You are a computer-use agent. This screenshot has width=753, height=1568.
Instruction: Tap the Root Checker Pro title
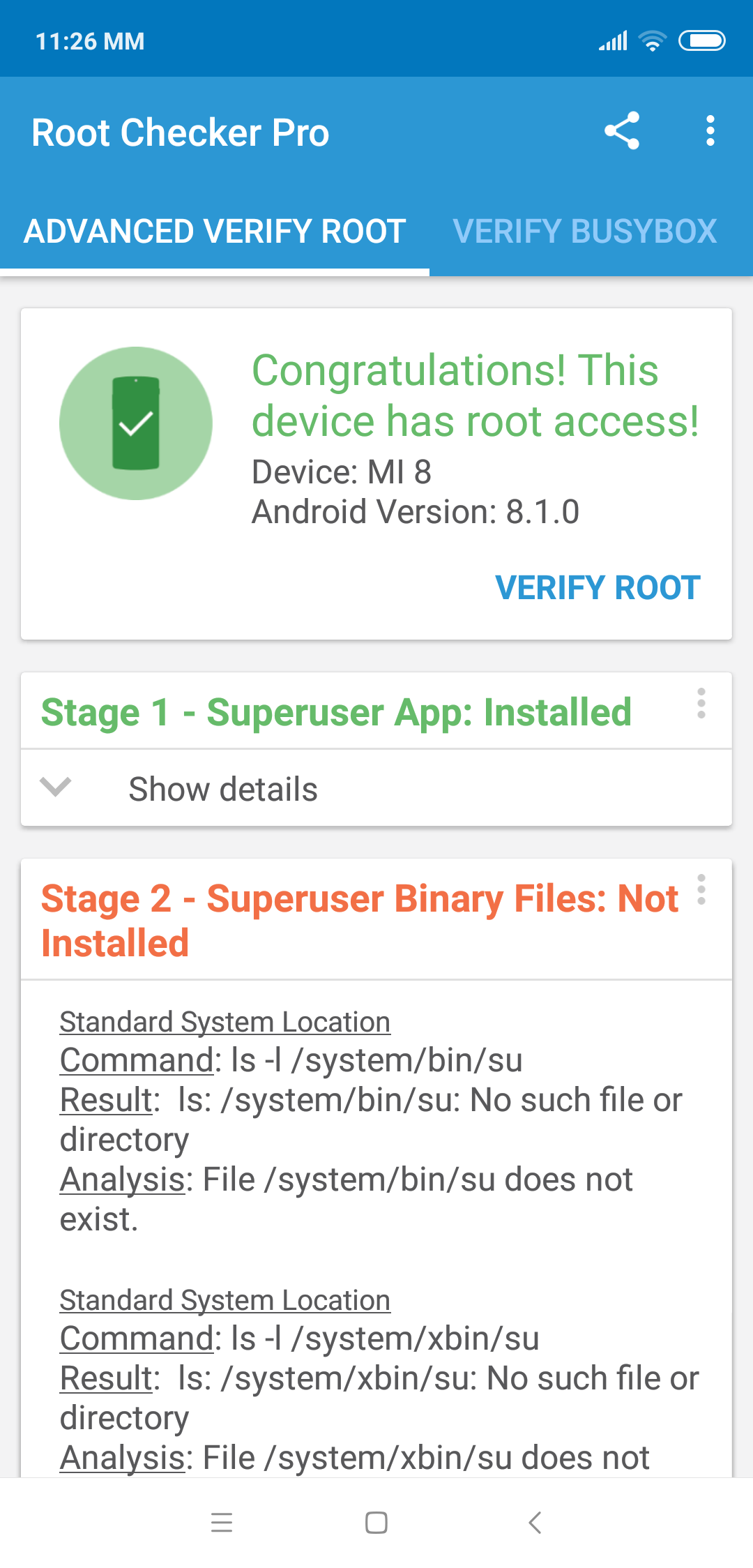(x=181, y=133)
